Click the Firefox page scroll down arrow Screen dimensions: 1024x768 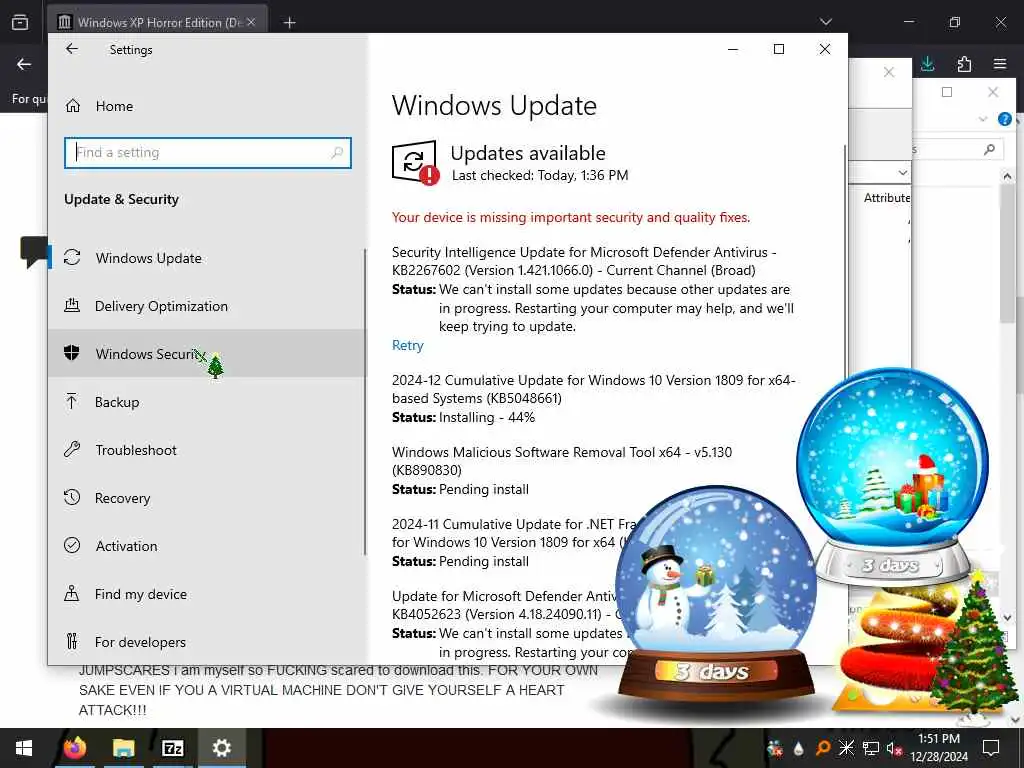[1015, 720]
